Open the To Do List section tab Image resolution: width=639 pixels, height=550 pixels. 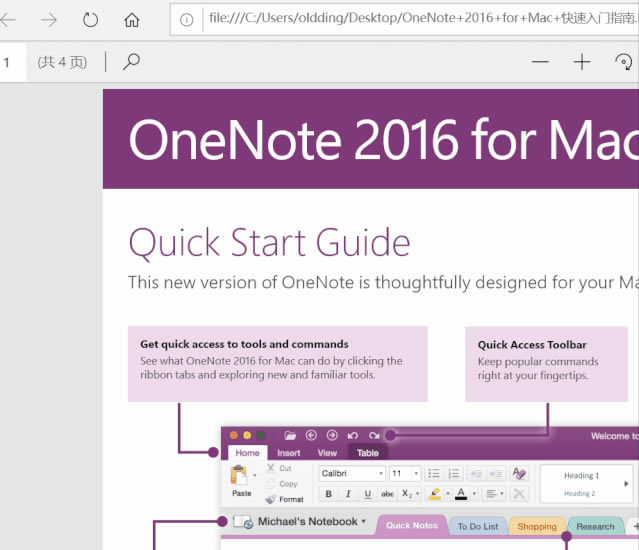tap(478, 526)
